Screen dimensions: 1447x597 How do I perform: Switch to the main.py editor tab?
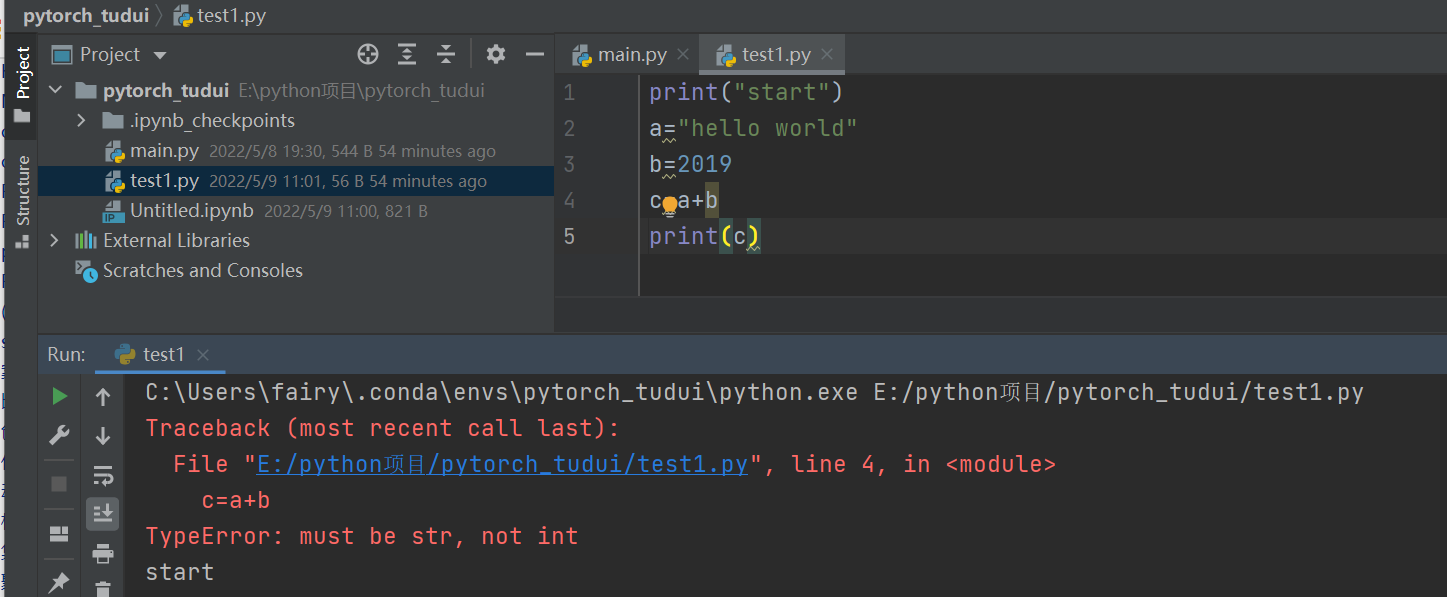pos(622,55)
